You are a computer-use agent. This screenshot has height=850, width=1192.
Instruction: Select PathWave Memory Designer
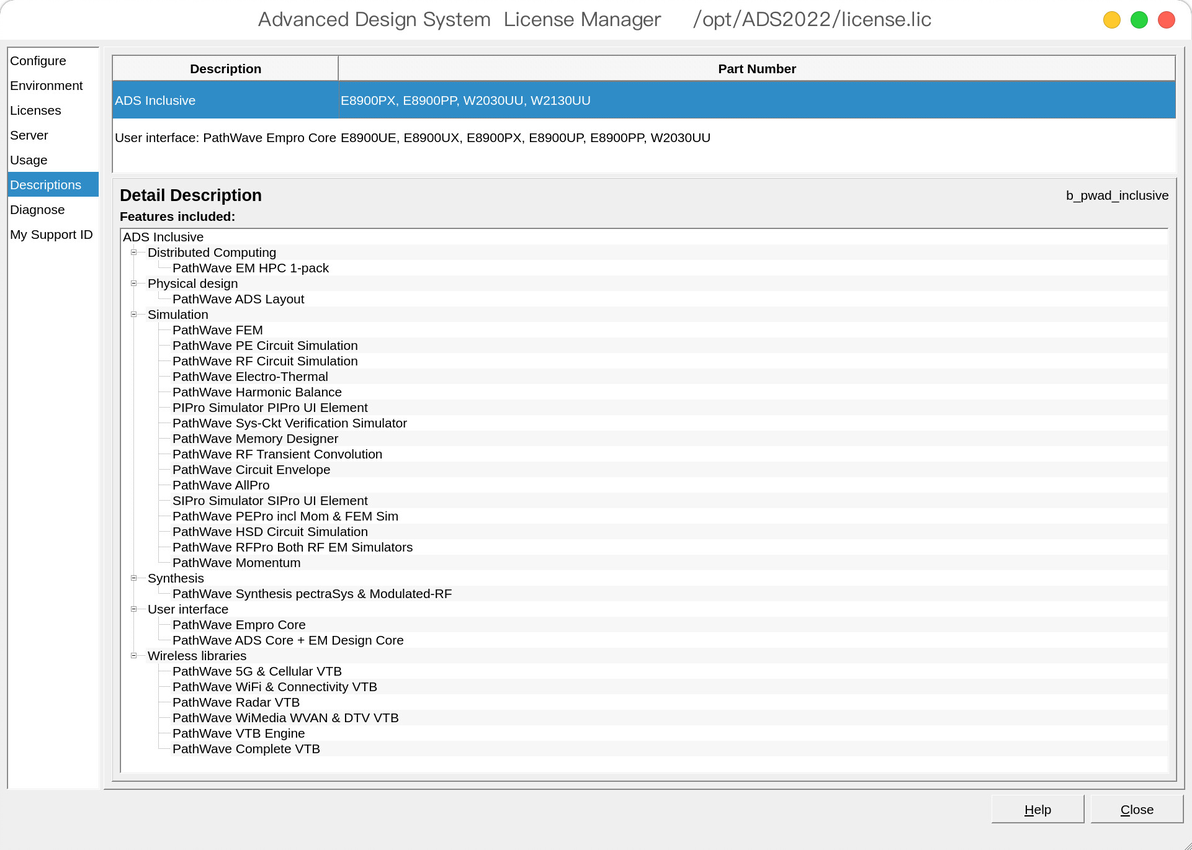pyautogui.click(x=255, y=439)
